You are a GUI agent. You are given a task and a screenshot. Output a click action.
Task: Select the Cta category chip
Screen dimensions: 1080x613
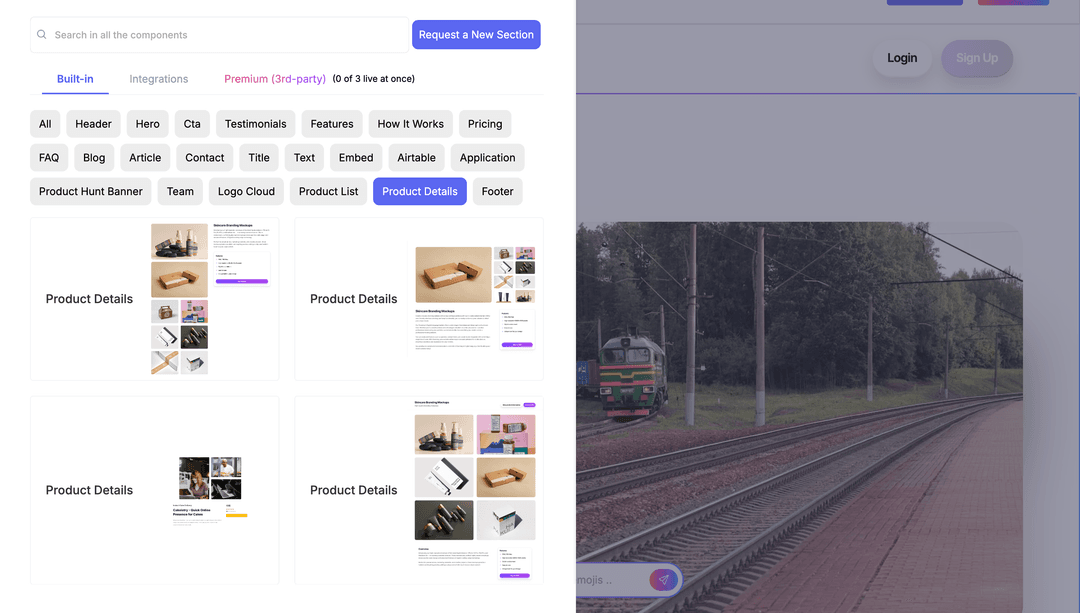pyautogui.click(x=192, y=124)
